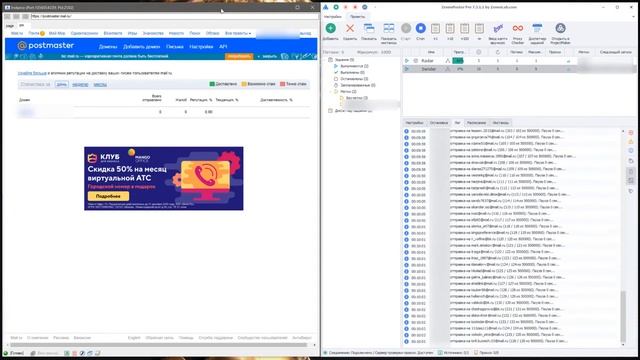Open the Все проекты dropdown
Screen dimensions: 640x360
(238, 33)
